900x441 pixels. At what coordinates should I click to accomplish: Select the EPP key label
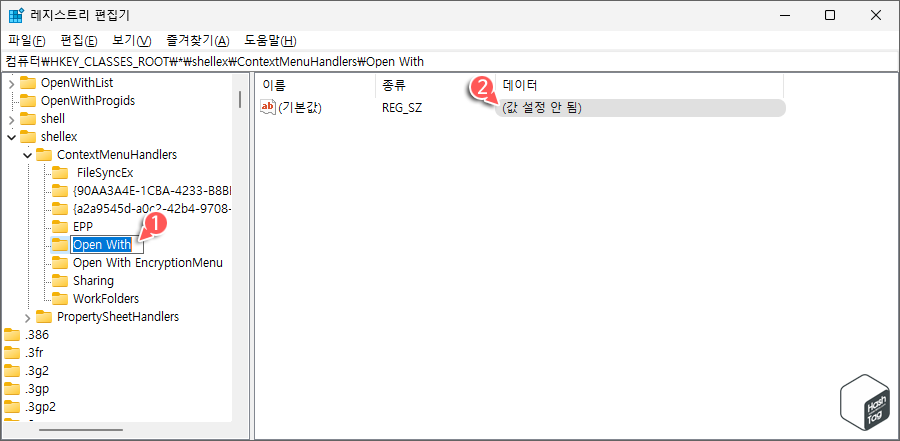pos(83,226)
